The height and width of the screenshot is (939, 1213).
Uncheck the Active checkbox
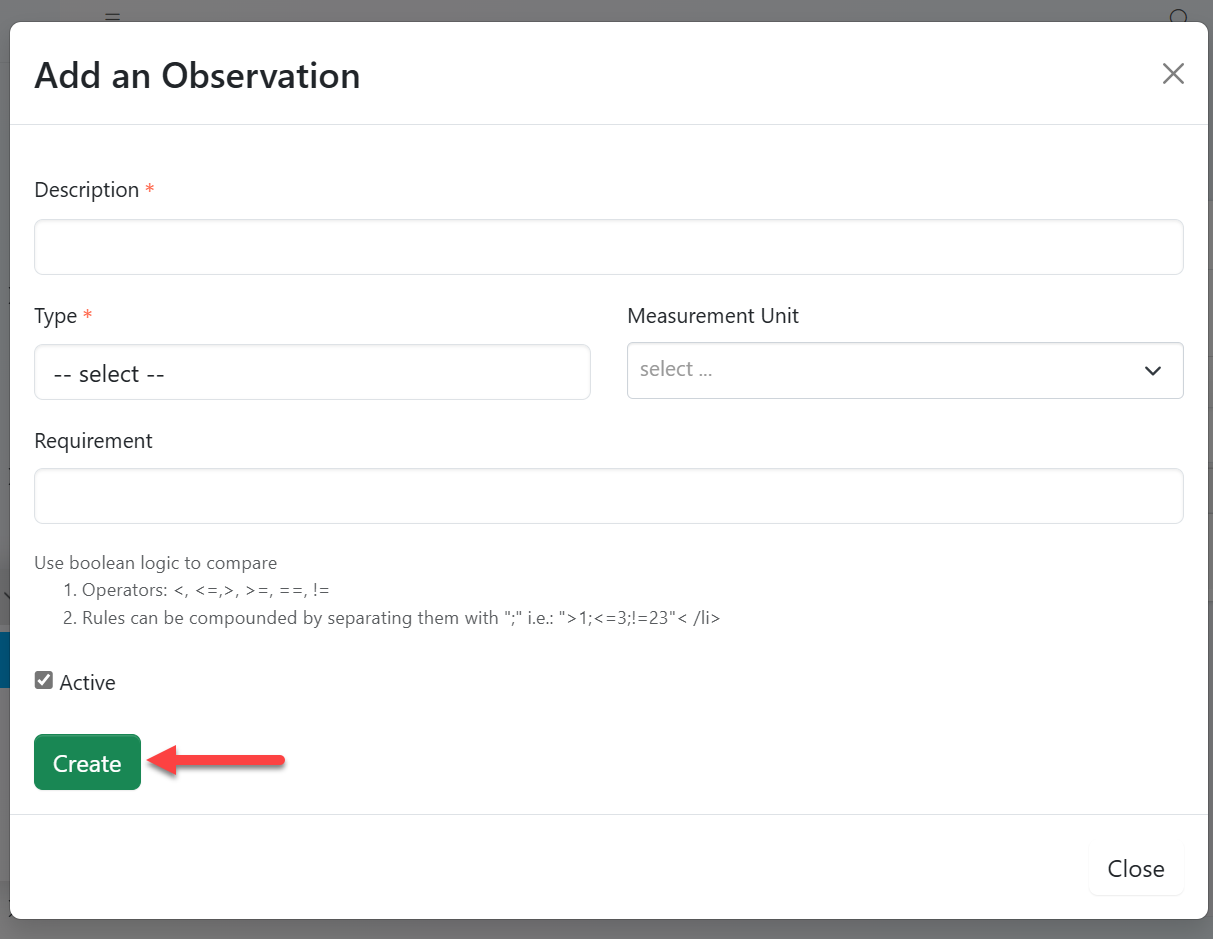pyautogui.click(x=44, y=681)
